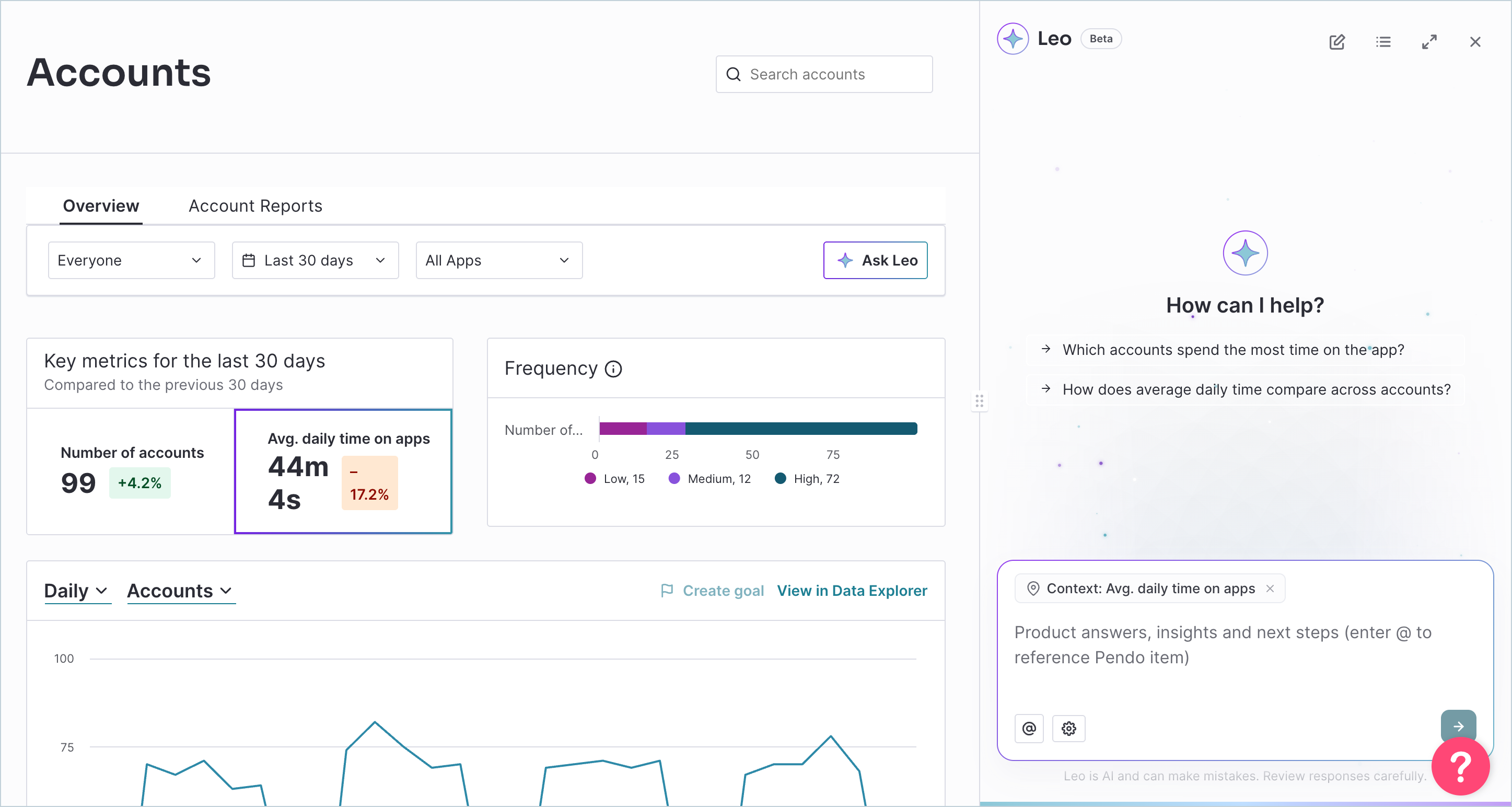The image size is (1512, 807).
Task: Open View in Data Explorer link
Action: [x=852, y=591]
